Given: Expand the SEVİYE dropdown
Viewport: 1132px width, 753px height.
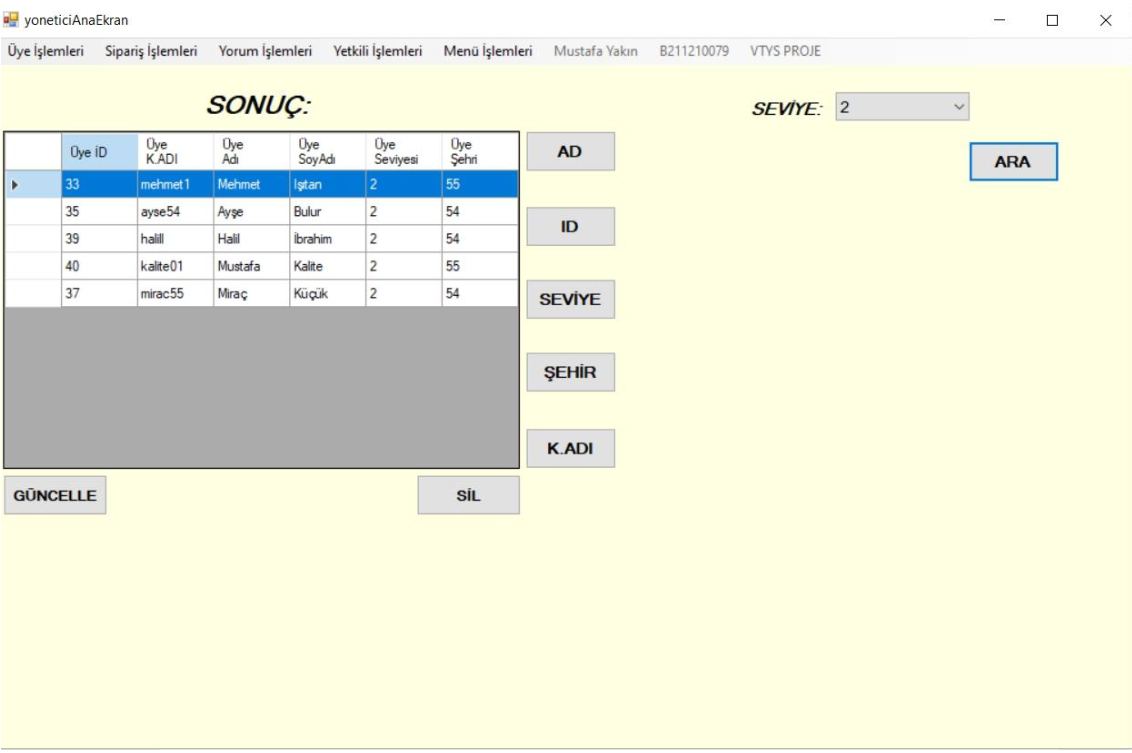Looking at the screenshot, I should [x=959, y=106].
